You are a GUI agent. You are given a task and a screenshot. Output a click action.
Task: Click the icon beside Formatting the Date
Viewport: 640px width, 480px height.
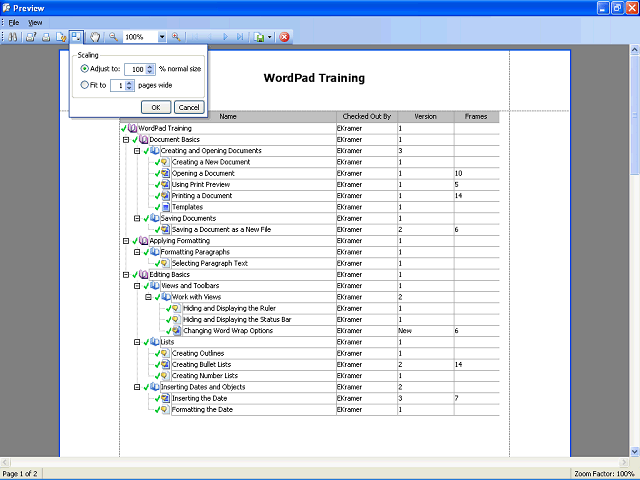tap(165, 409)
